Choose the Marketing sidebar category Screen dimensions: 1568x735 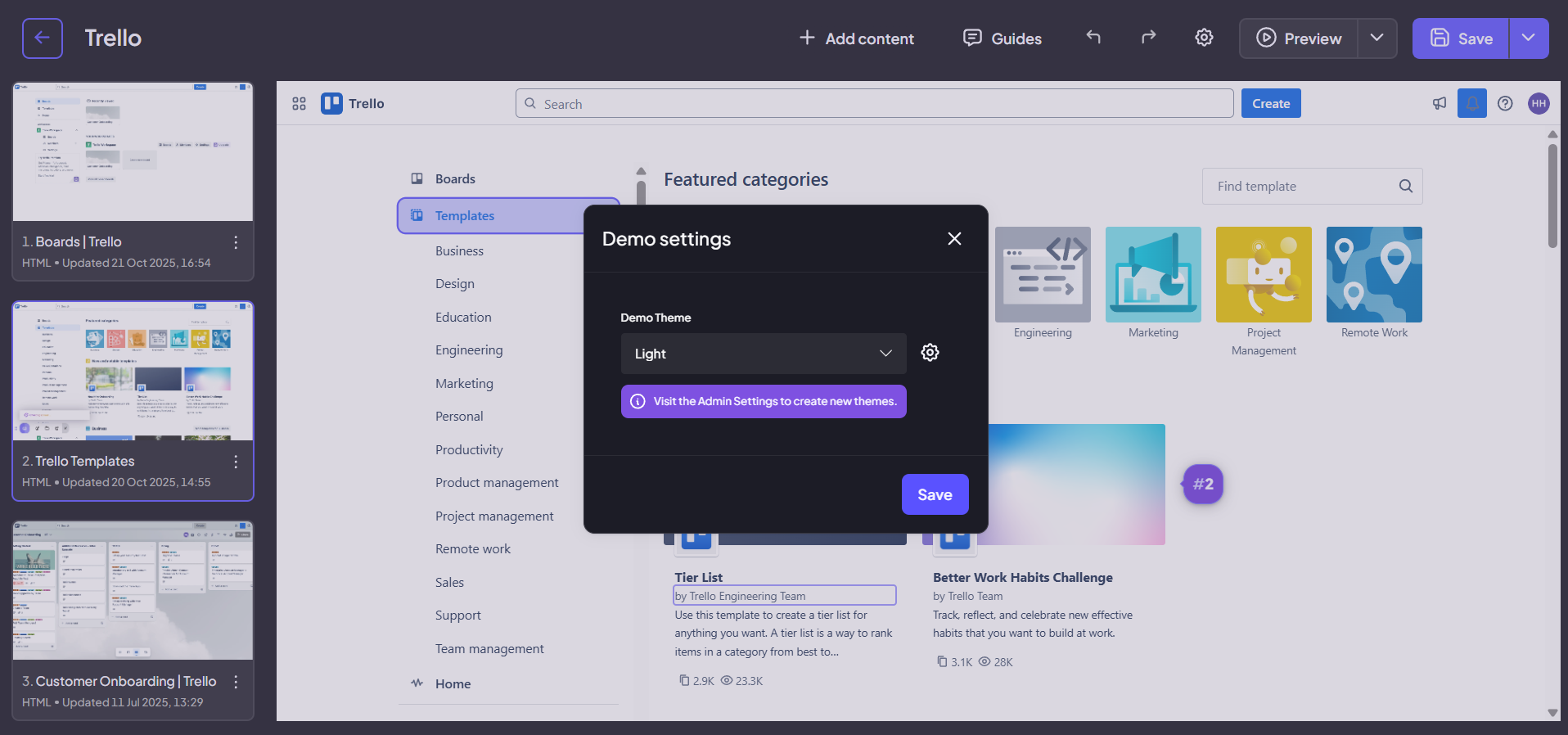click(x=464, y=384)
